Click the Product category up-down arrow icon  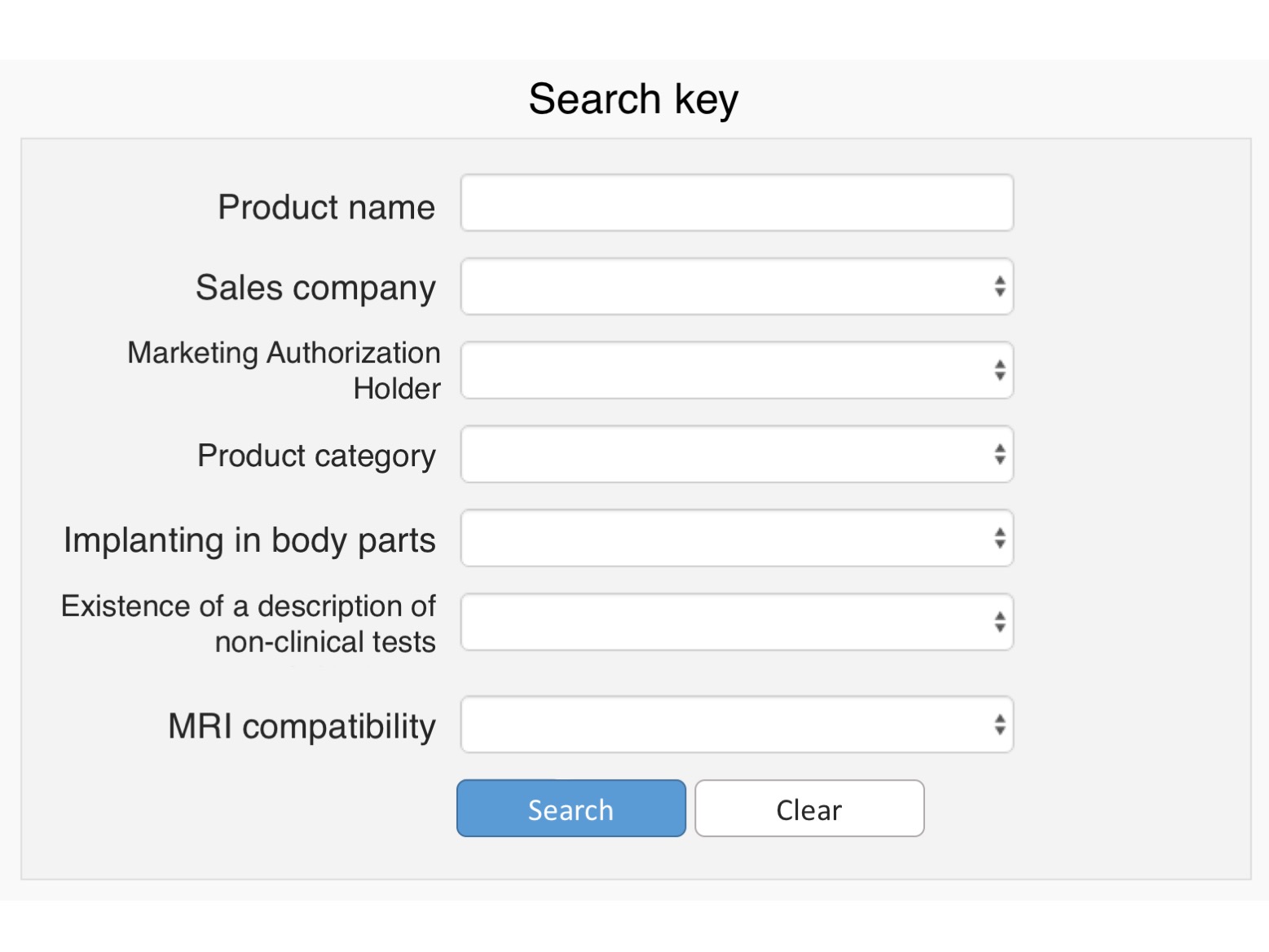click(x=1000, y=455)
